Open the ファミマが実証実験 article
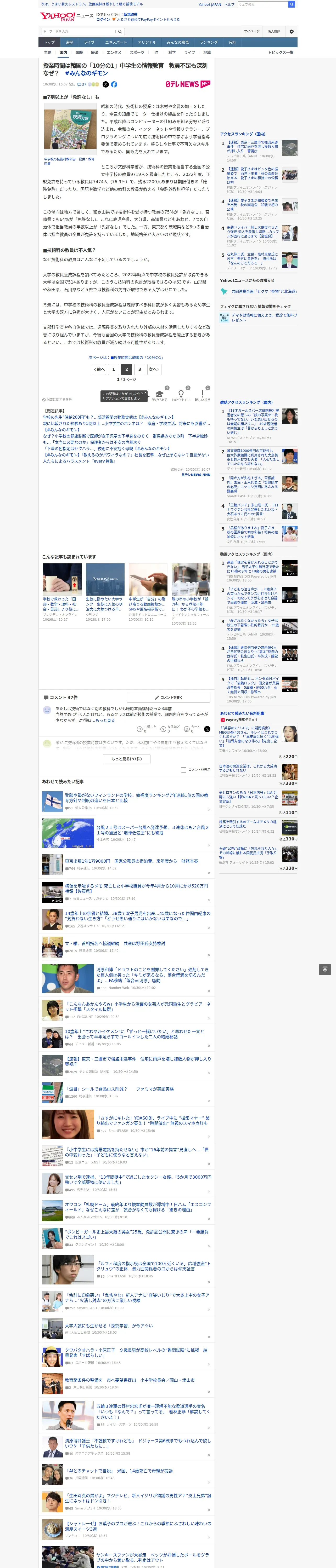Viewport: 336px width, 1568px height. coord(120,1089)
